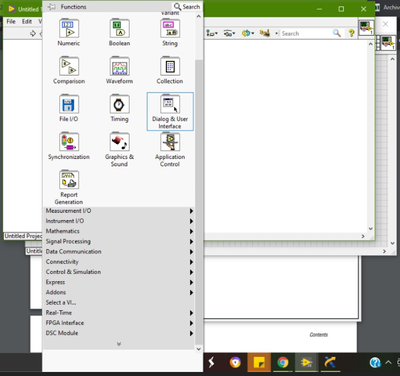The height and width of the screenshot is (376, 400).
Task: Click the magnifier icon in toolbar search
Action: point(337,33)
